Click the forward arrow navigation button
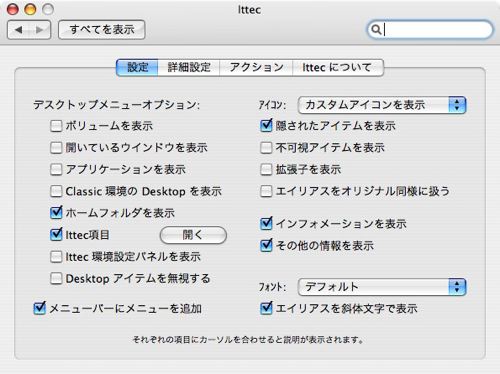Screen dimensions: 500x374 click(x=40, y=30)
